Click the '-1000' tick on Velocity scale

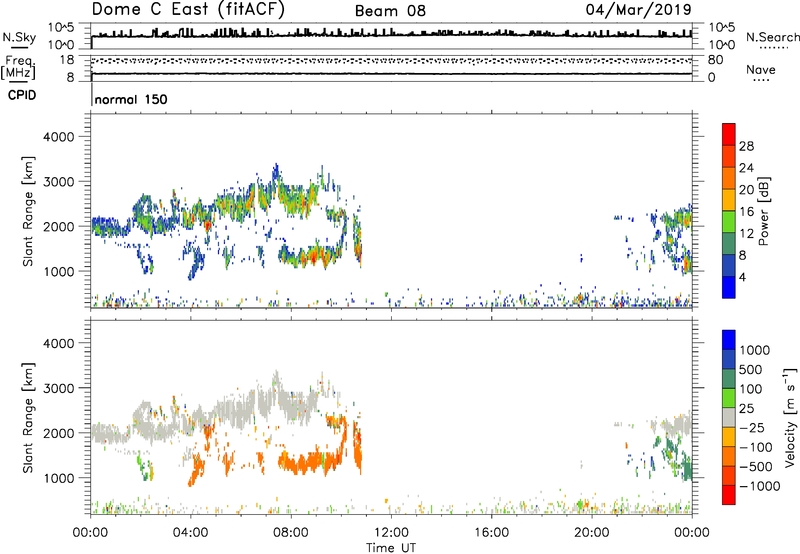759,486
